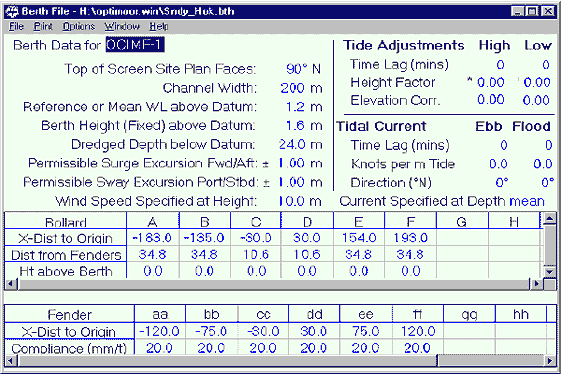Click Direction Ebb 0° value
This screenshot has height=374, width=561.
[x=502, y=183]
